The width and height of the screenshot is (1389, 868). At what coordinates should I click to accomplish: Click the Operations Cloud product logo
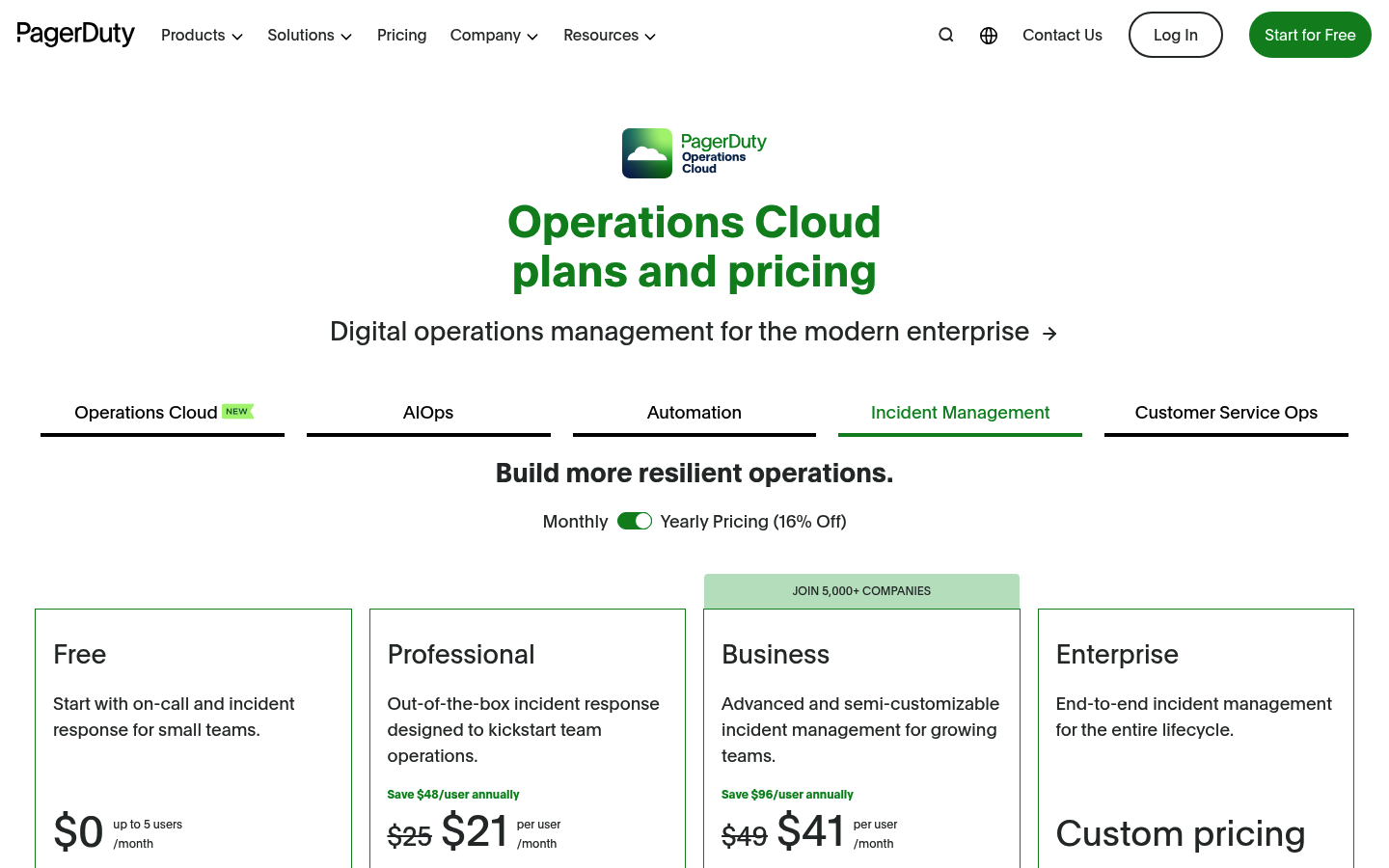pos(694,153)
